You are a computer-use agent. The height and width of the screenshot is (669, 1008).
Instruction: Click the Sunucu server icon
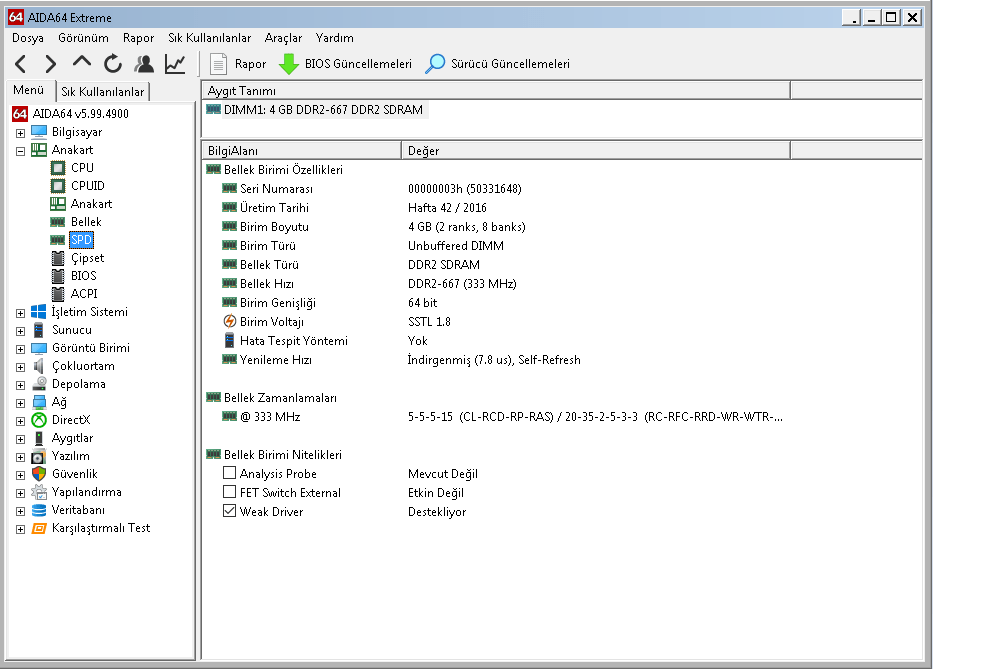tap(39, 330)
